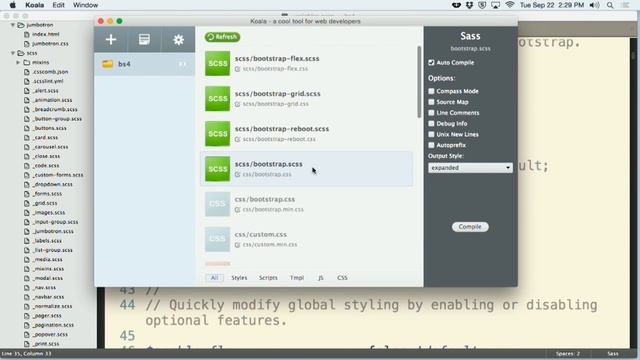Viewport: 640px width, 360px height.
Task: Open Output Style expanded dropdown
Action: coord(470,168)
